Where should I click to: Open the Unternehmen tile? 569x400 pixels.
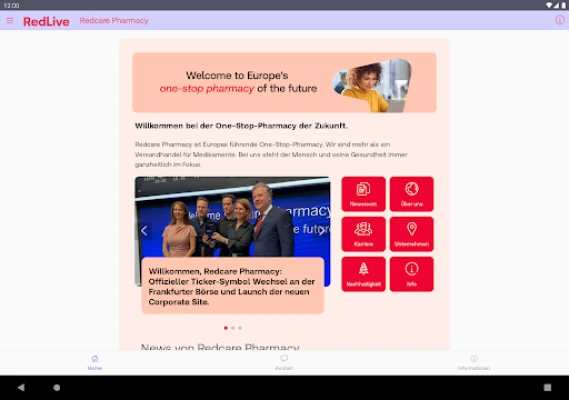[412, 234]
